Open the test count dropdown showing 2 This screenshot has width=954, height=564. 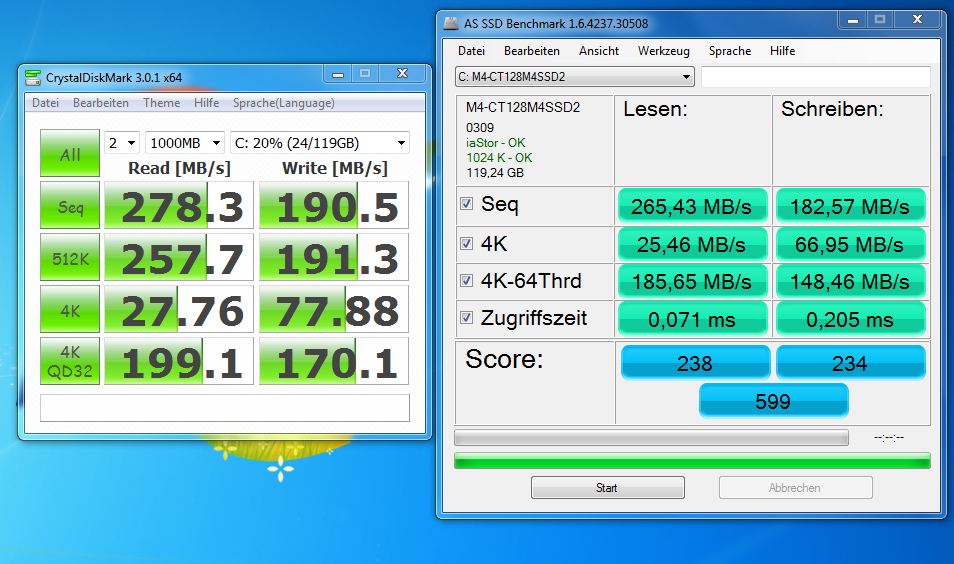point(122,143)
